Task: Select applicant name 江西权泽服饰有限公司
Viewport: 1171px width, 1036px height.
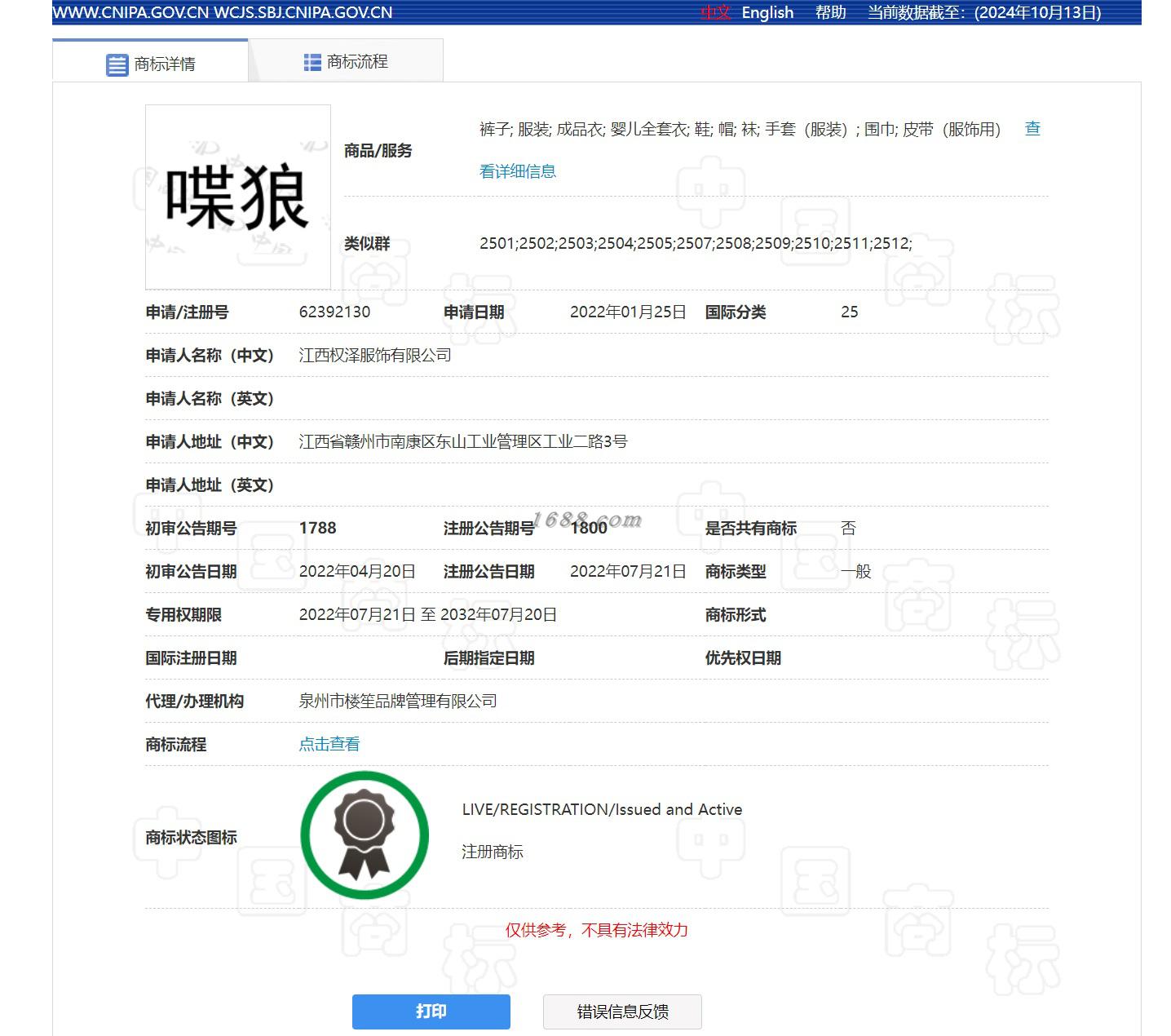Action: (x=375, y=355)
